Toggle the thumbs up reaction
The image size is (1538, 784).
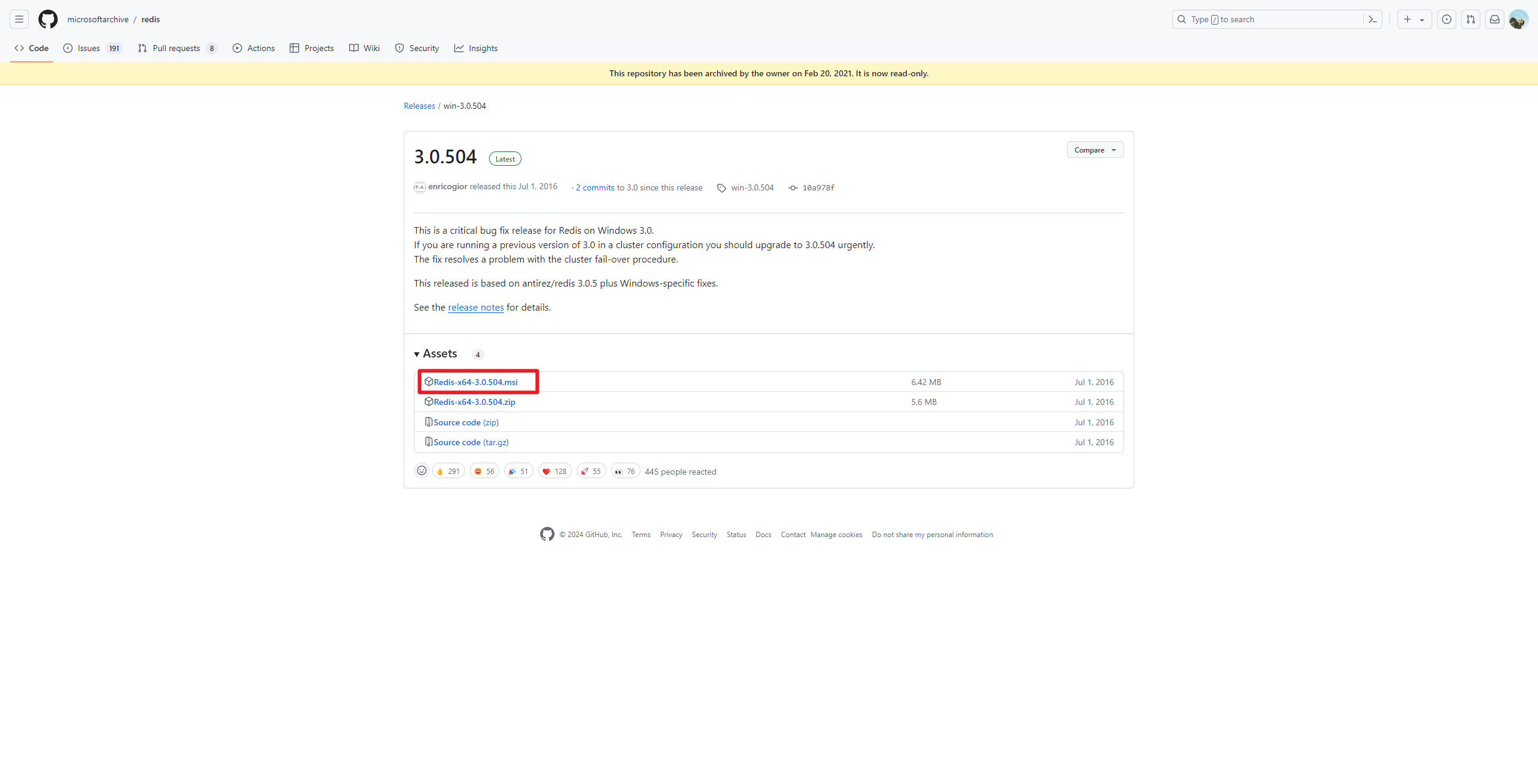tap(448, 471)
